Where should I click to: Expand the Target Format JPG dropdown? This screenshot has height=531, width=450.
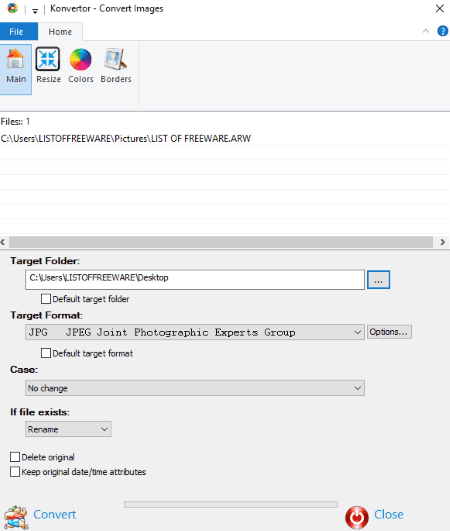[x=195, y=332]
